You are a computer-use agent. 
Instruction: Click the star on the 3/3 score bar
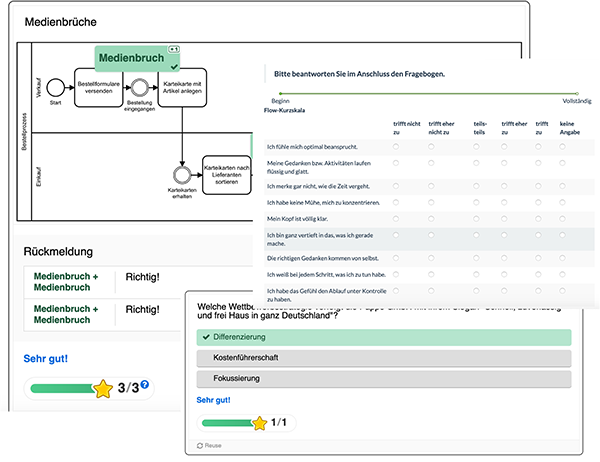click(103, 389)
